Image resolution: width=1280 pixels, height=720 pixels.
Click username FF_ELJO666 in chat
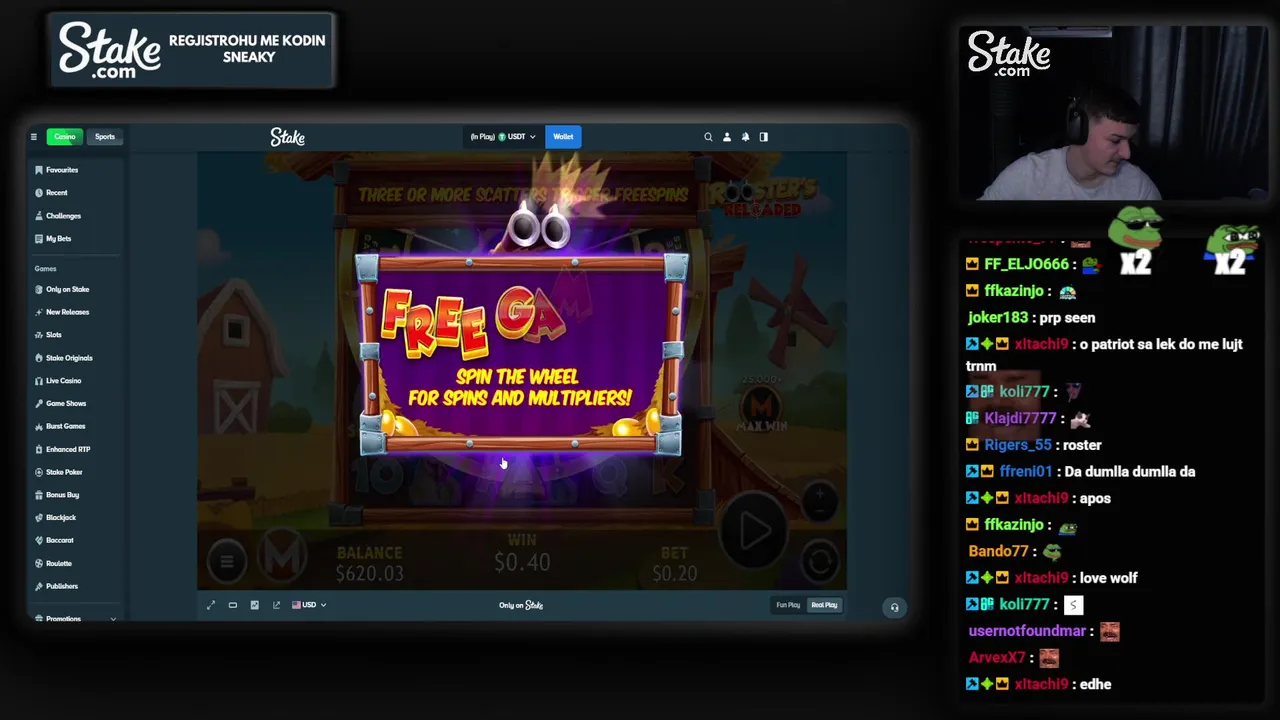pos(1026,264)
